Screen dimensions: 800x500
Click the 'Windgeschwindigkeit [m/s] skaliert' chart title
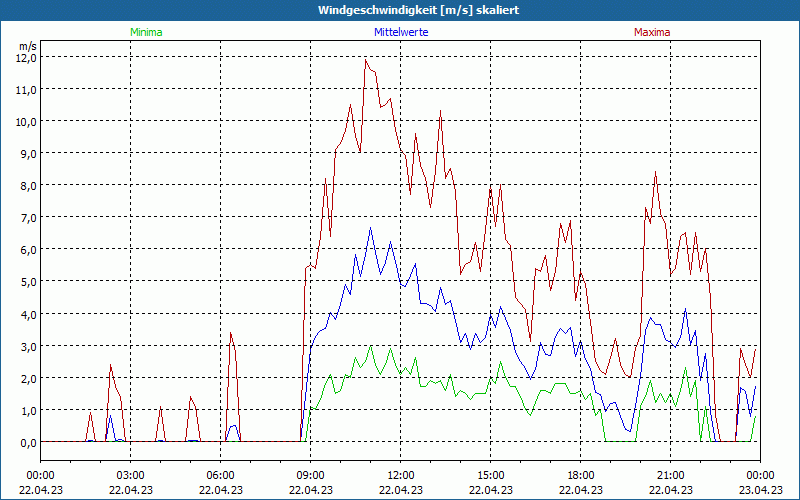418,10
